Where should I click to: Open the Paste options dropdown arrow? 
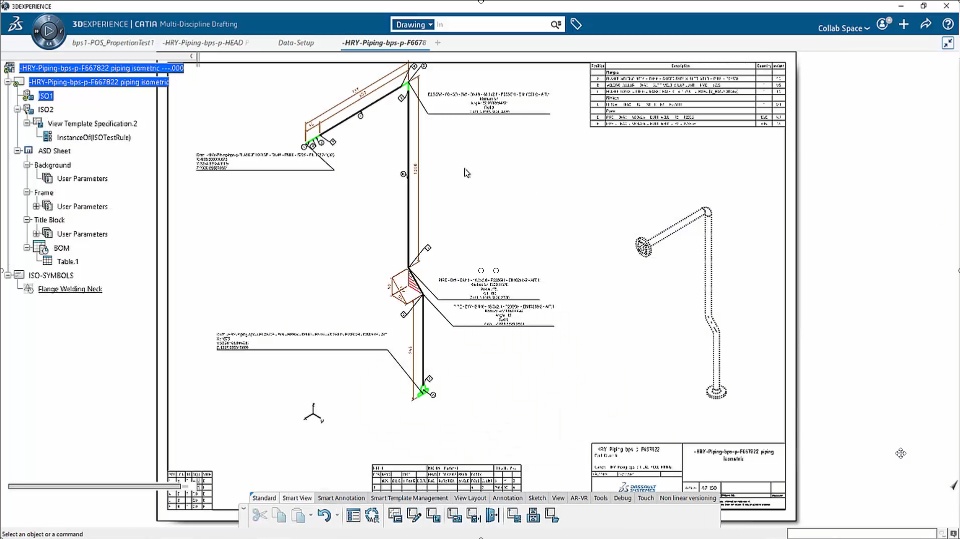pyautogui.click(x=310, y=515)
